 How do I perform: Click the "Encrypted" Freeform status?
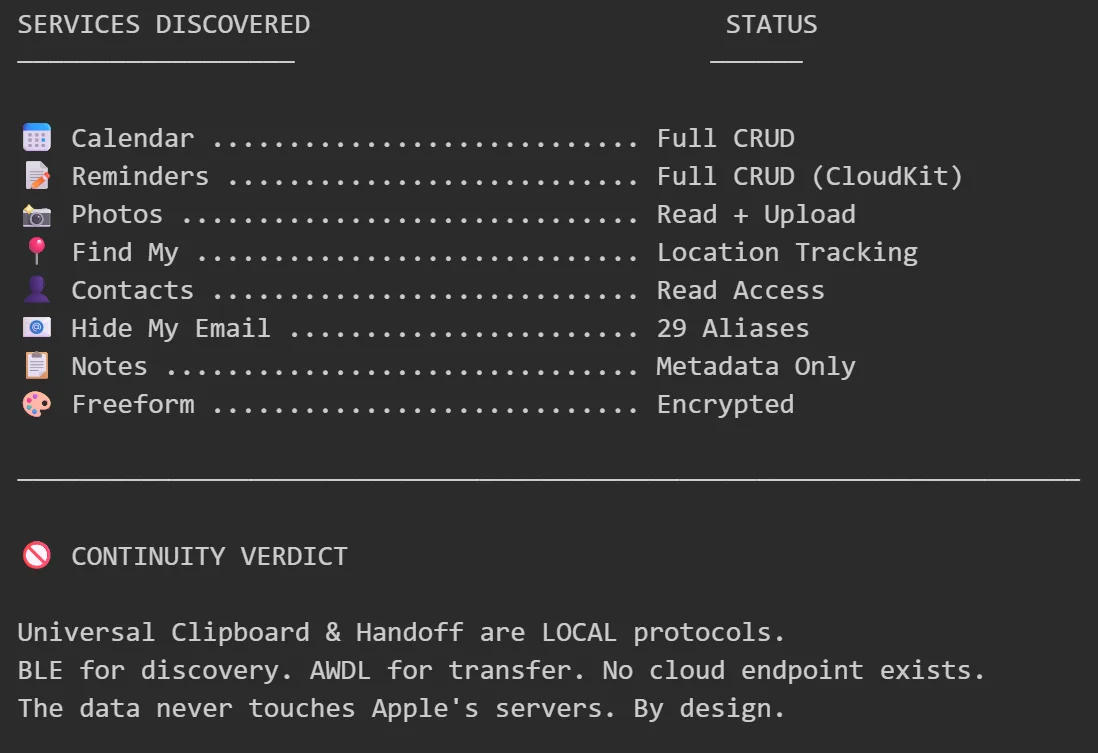725,405
